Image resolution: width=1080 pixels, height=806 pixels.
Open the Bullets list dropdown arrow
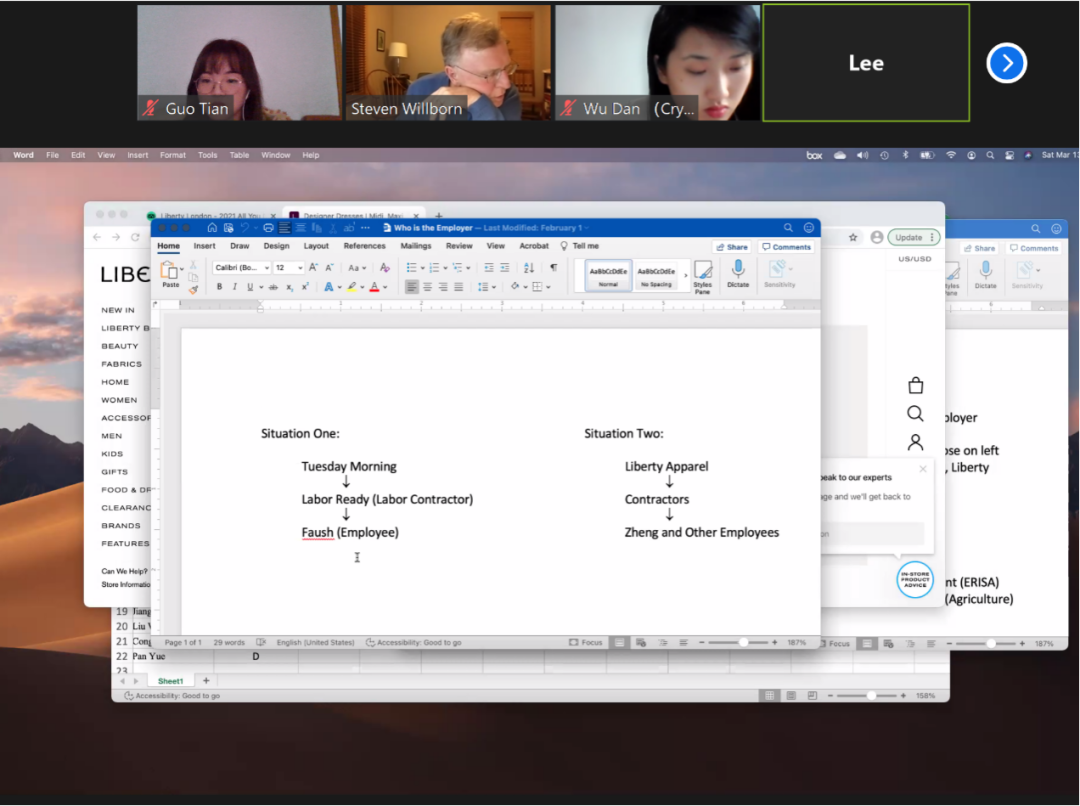coord(422,268)
